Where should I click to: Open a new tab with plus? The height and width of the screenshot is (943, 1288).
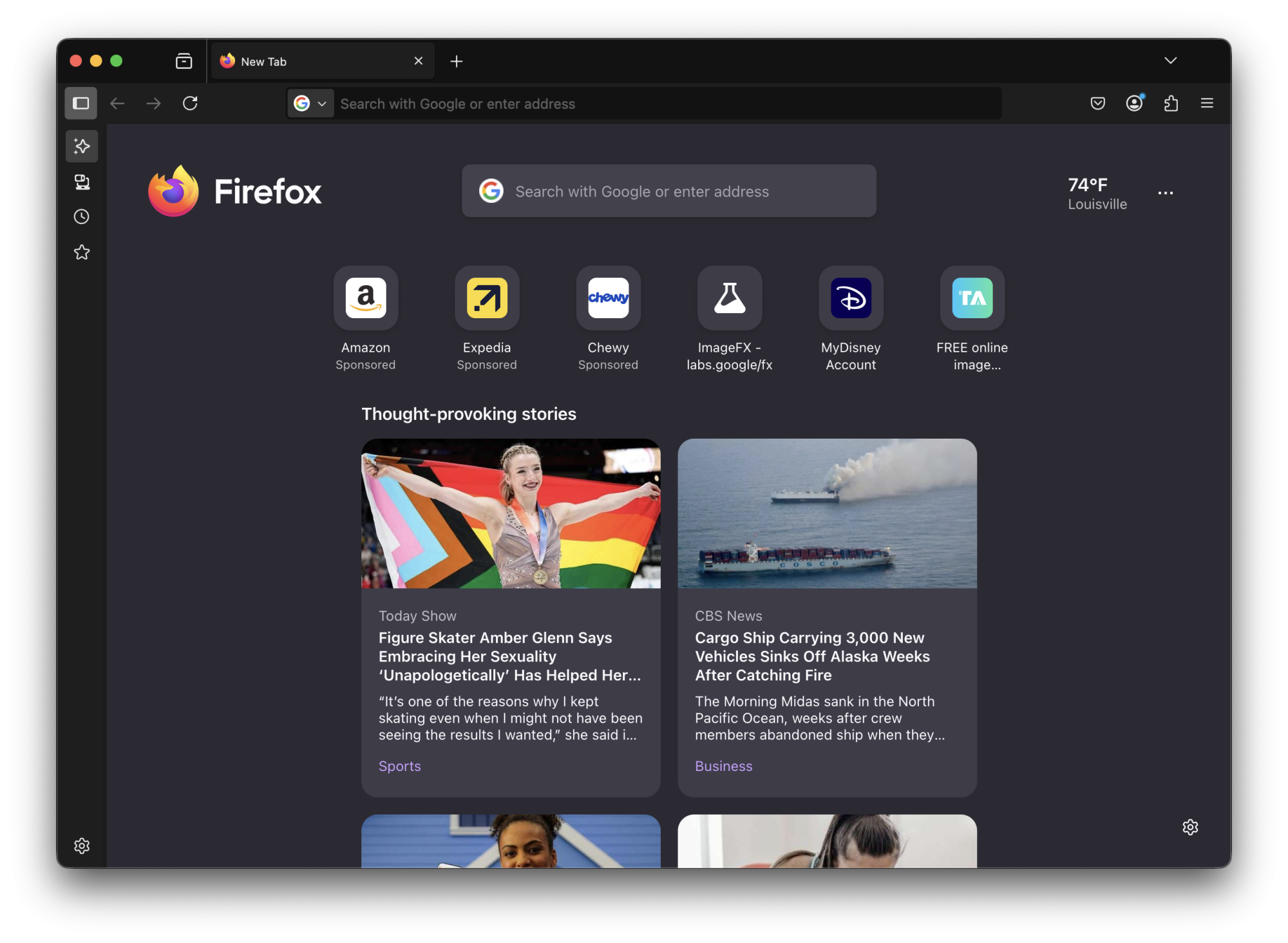[457, 61]
